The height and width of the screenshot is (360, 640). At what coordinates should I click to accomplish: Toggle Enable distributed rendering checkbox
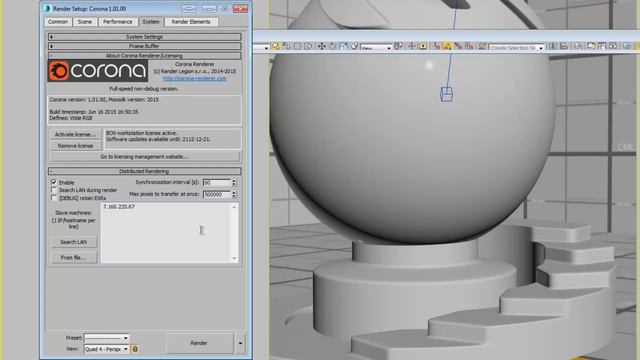point(53,182)
